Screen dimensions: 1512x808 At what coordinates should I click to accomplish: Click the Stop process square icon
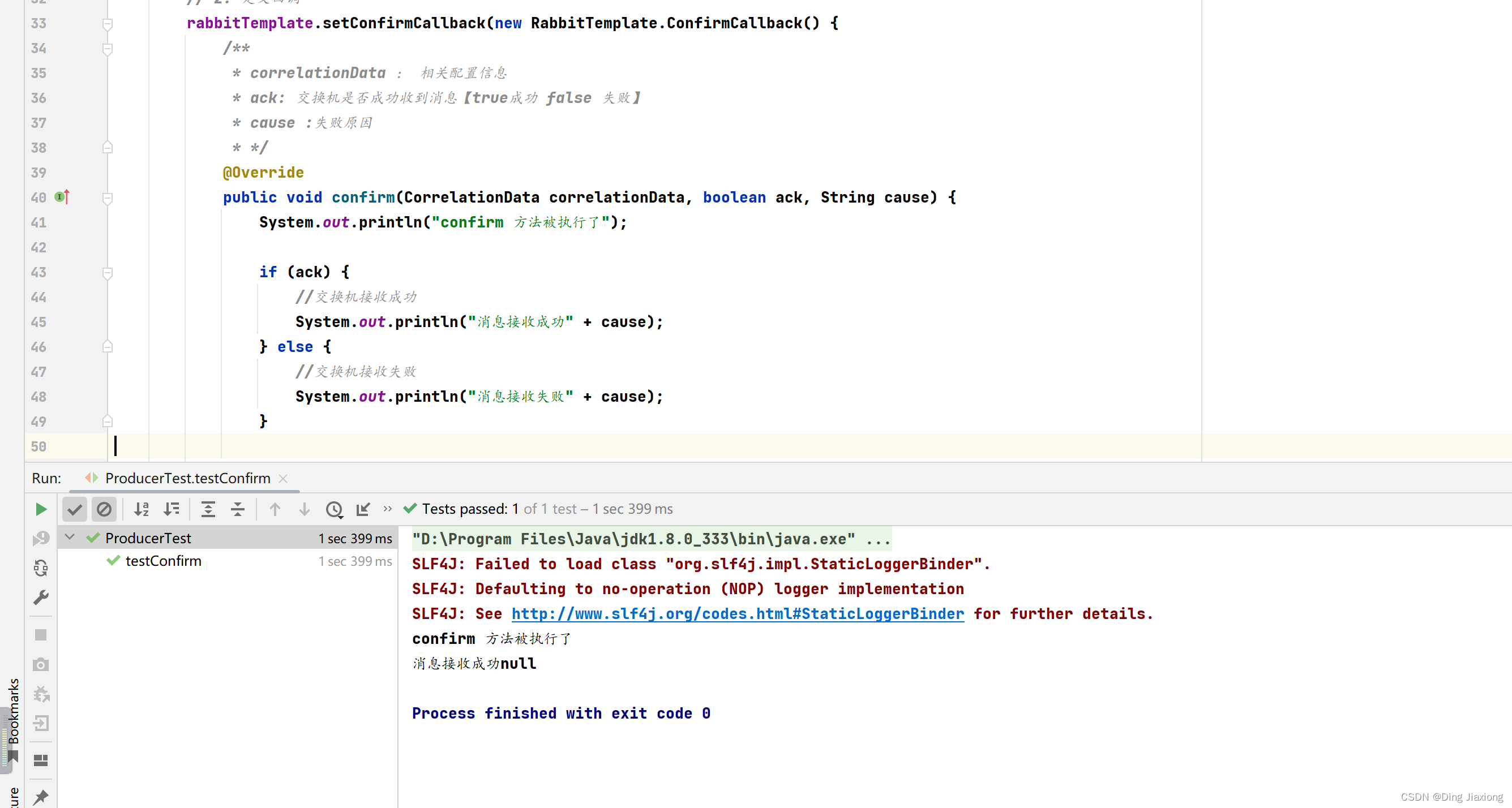41,635
